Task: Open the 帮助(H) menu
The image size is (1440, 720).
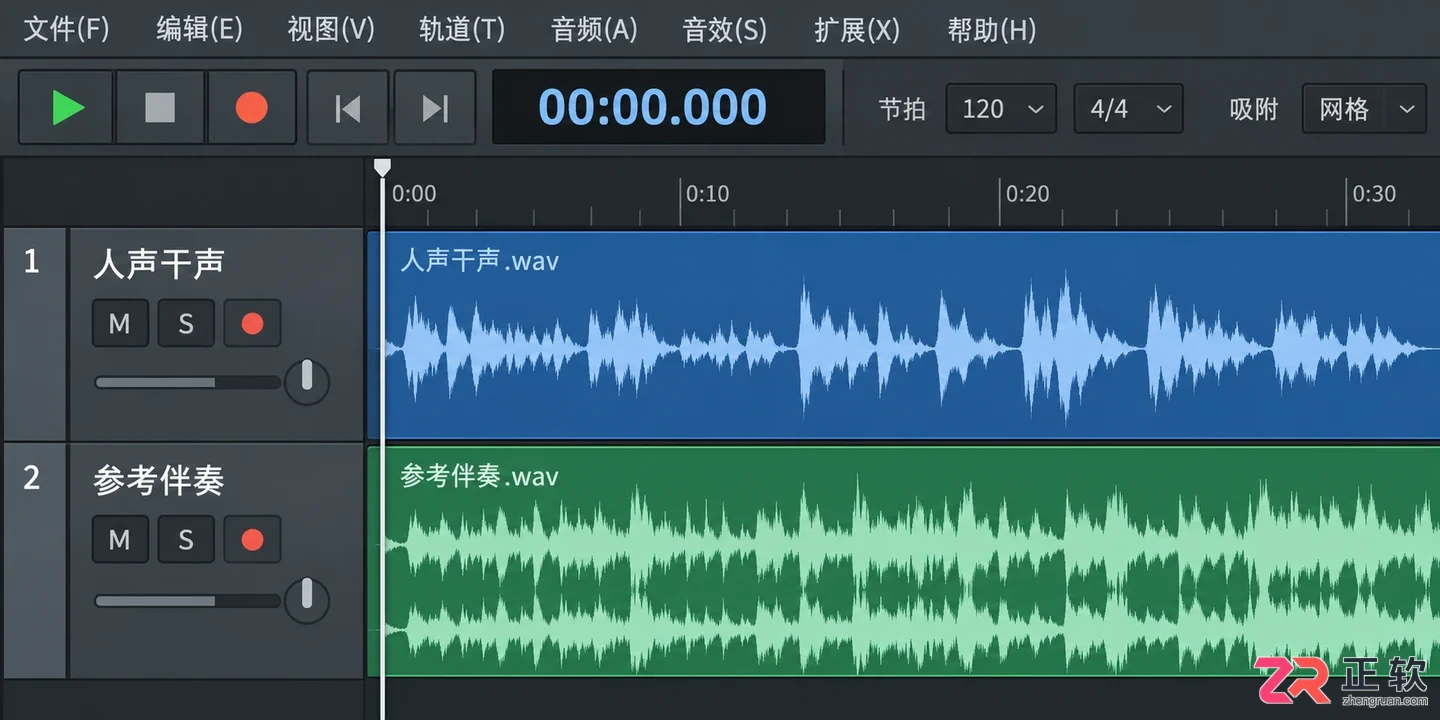Action: click(x=991, y=29)
